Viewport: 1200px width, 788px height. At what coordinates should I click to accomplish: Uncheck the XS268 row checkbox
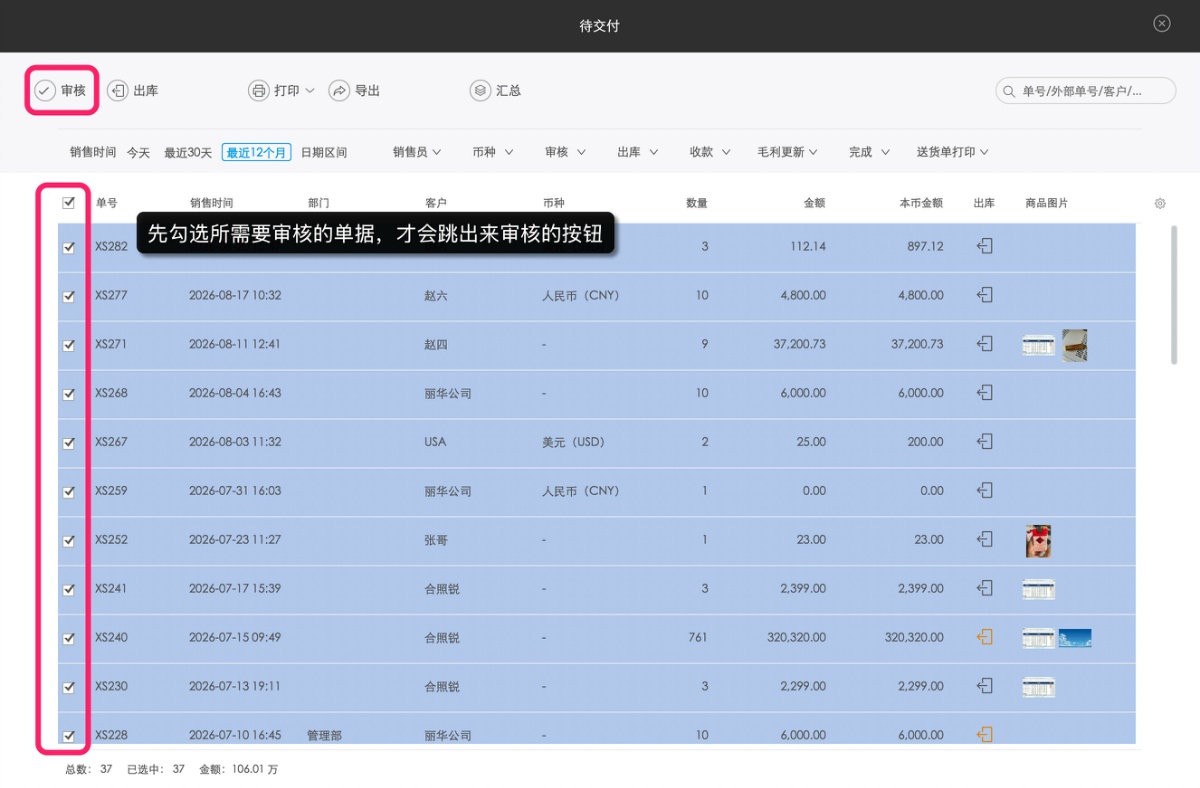point(69,394)
